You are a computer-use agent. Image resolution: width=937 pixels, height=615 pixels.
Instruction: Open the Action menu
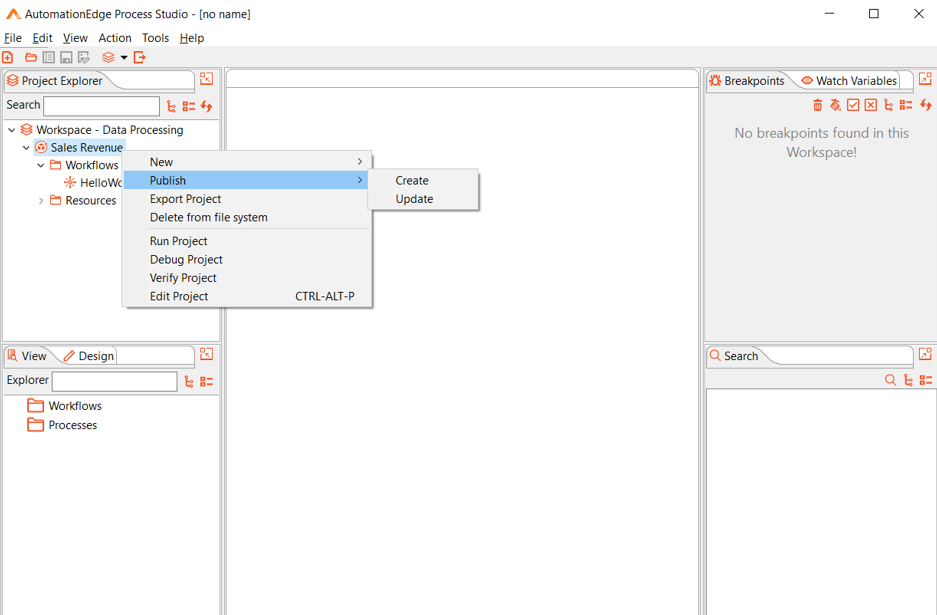(115, 38)
